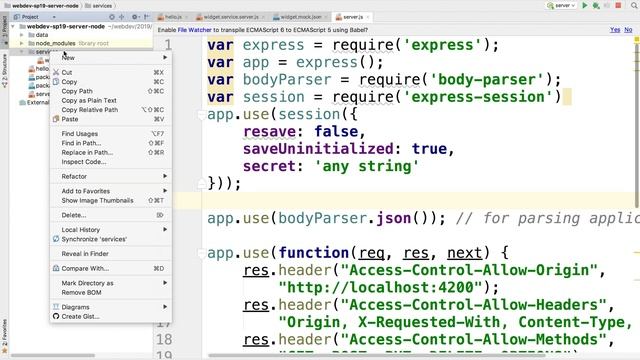Open Search Everywhere with the magnifier icon

(x=635, y=5)
